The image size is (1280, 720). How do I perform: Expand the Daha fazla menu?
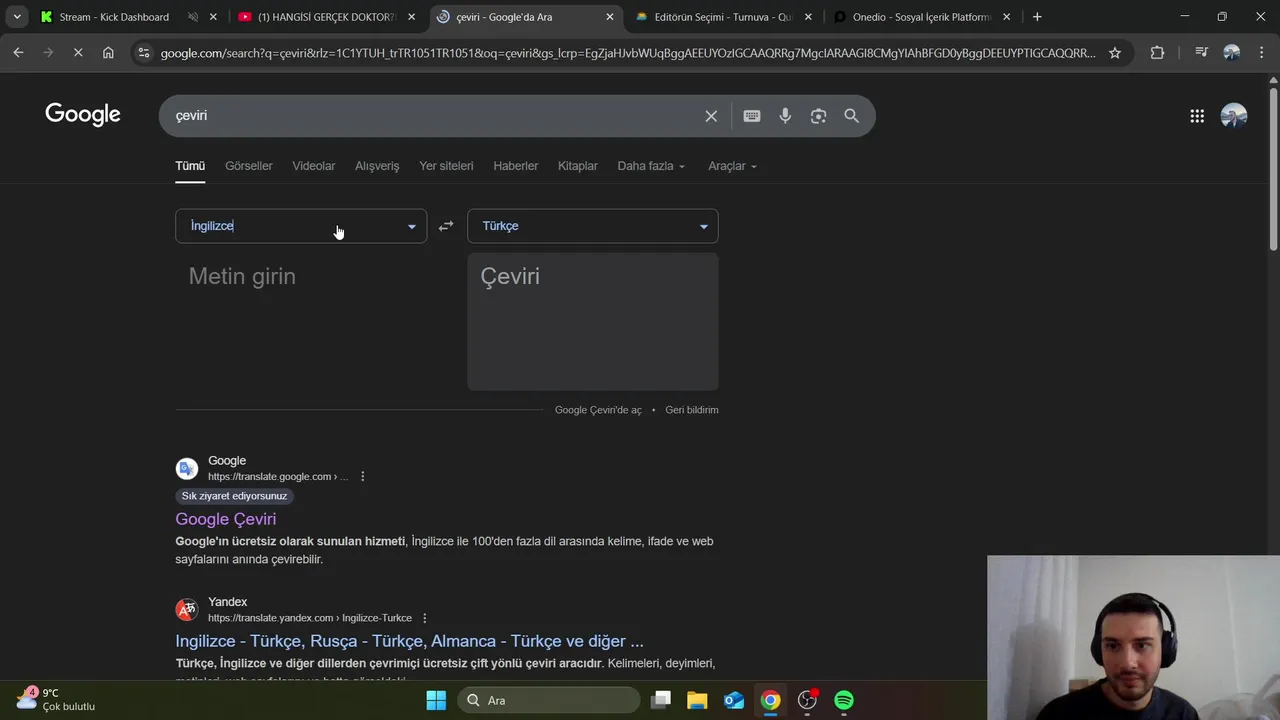[651, 166]
